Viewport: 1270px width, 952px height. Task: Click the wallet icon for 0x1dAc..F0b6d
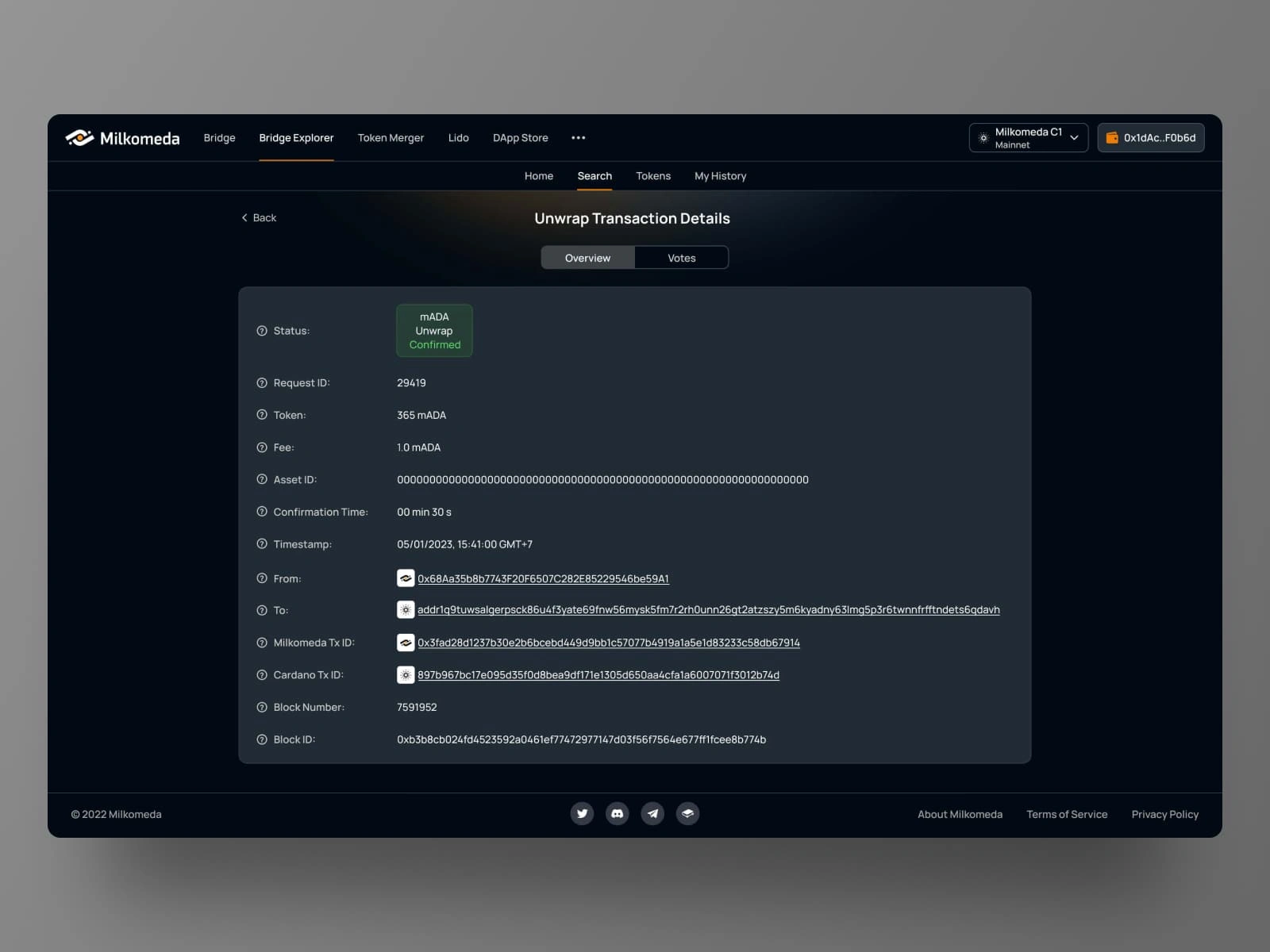coord(1112,138)
